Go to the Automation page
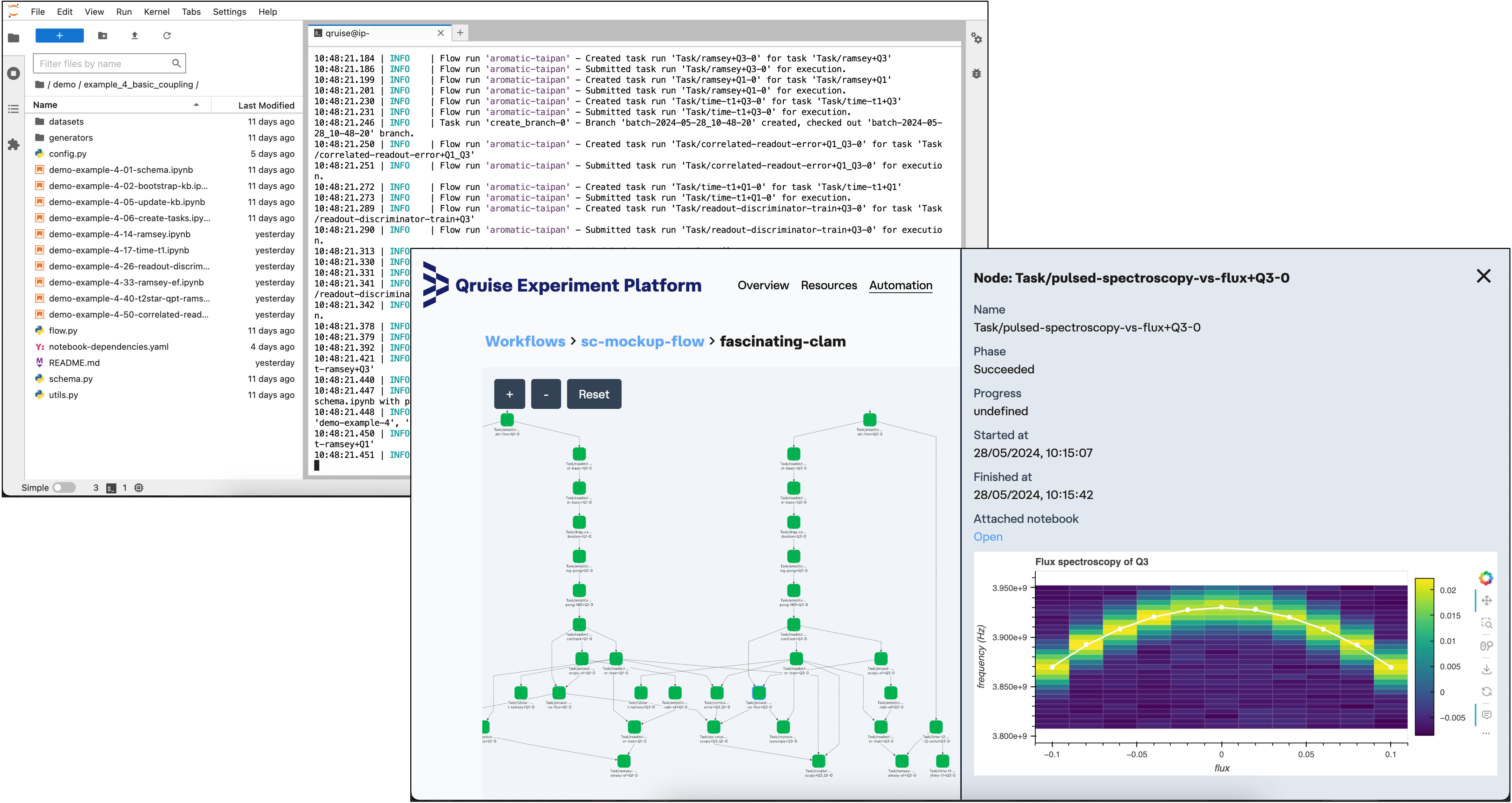1512x803 pixels. click(x=900, y=285)
